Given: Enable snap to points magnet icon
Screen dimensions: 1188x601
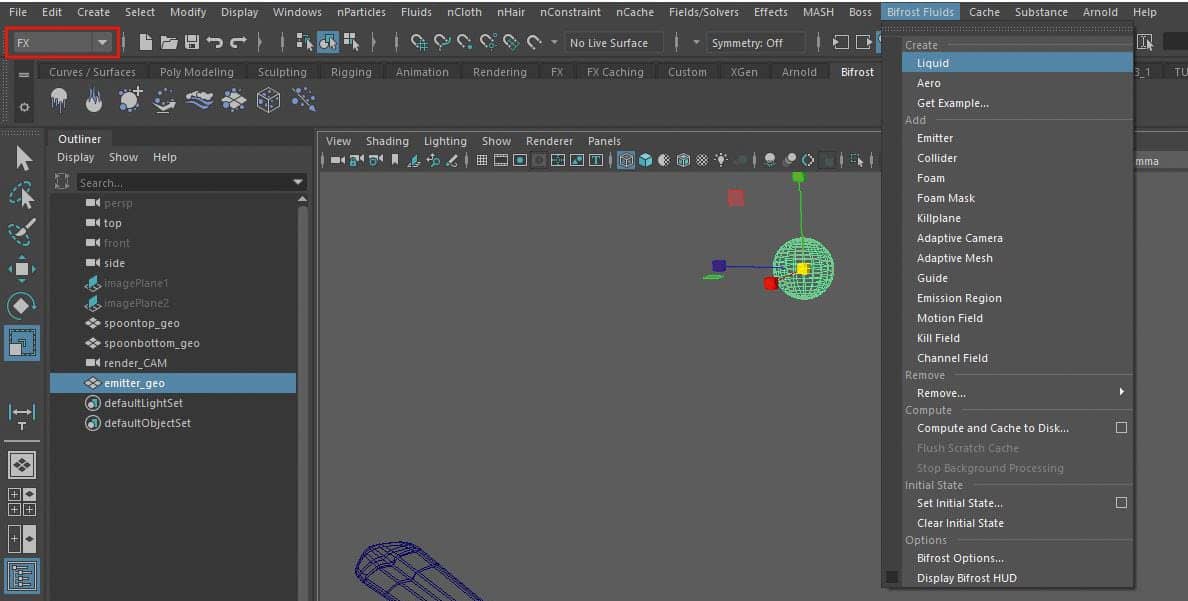Looking at the screenshot, I should pos(464,42).
